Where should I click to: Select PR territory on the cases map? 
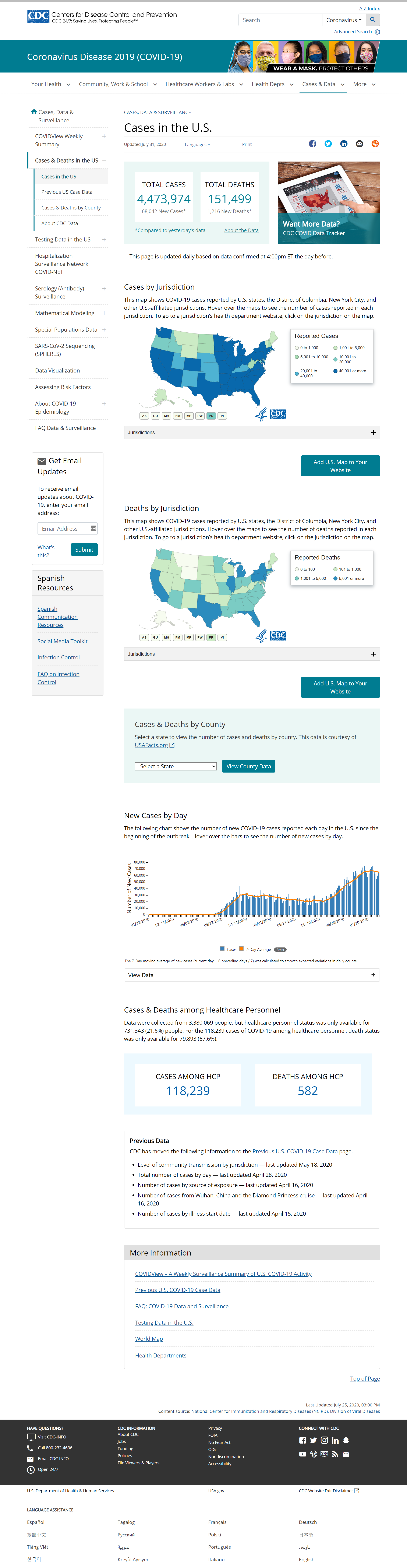coord(211,416)
